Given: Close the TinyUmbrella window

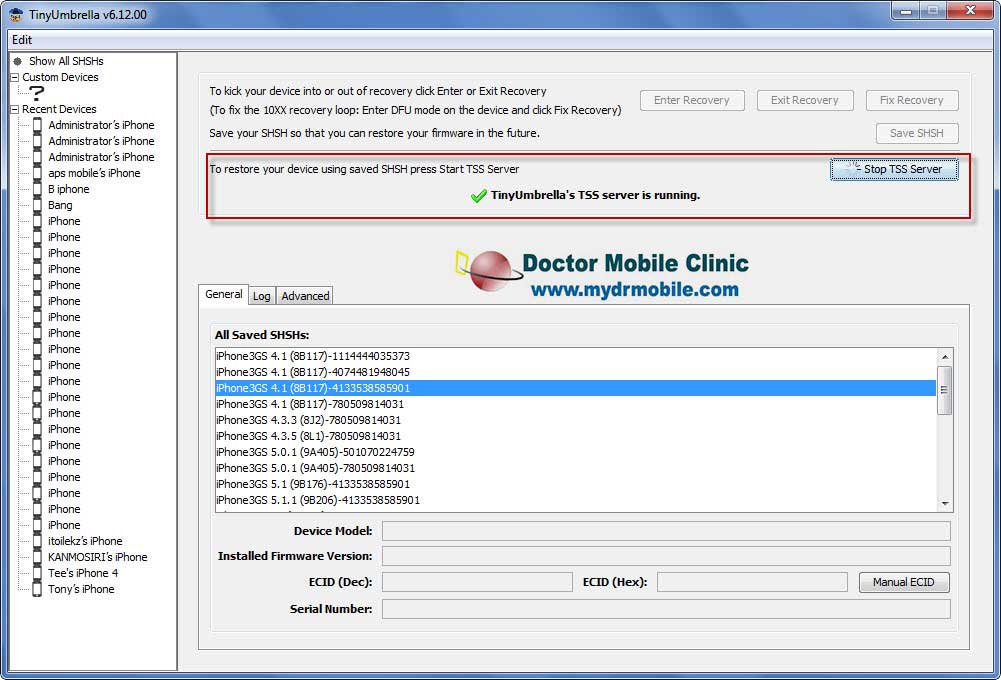Looking at the screenshot, I should [x=970, y=10].
